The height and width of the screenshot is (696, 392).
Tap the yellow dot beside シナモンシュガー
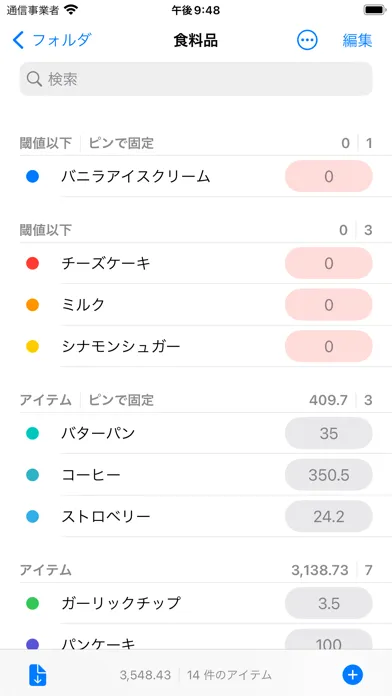32,346
